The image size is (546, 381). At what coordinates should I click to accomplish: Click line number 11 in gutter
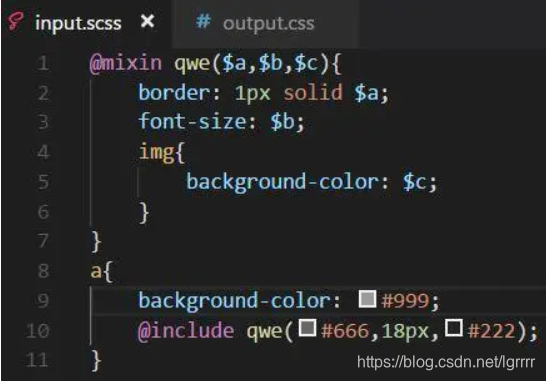pyautogui.click(x=38, y=360)
